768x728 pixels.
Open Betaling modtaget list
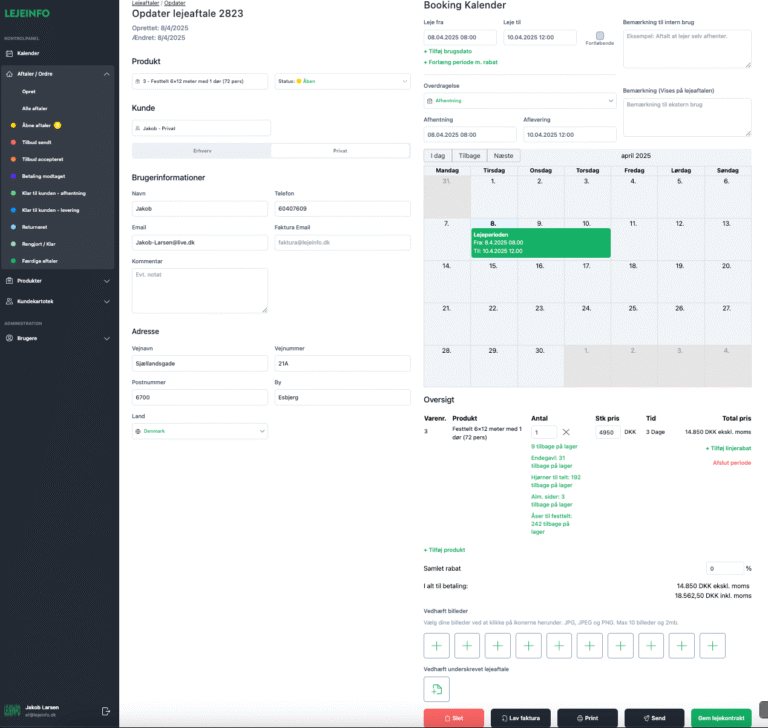[x=43, y=176]
